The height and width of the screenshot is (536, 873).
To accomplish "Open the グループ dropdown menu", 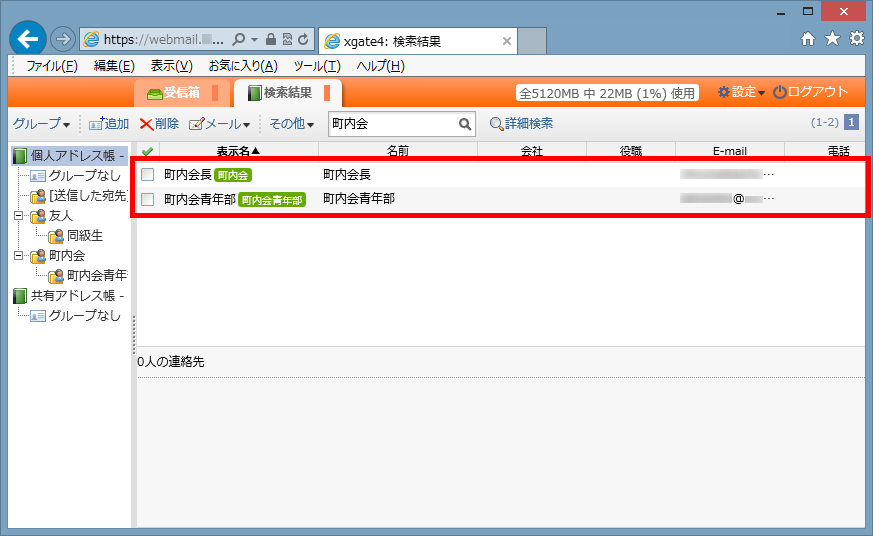I will pos(41,124).
